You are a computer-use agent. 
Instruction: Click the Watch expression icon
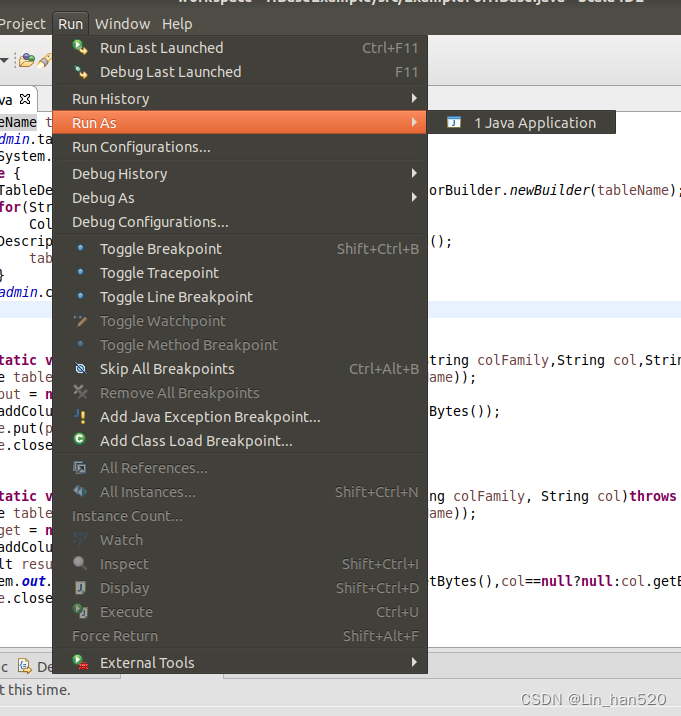80,539
